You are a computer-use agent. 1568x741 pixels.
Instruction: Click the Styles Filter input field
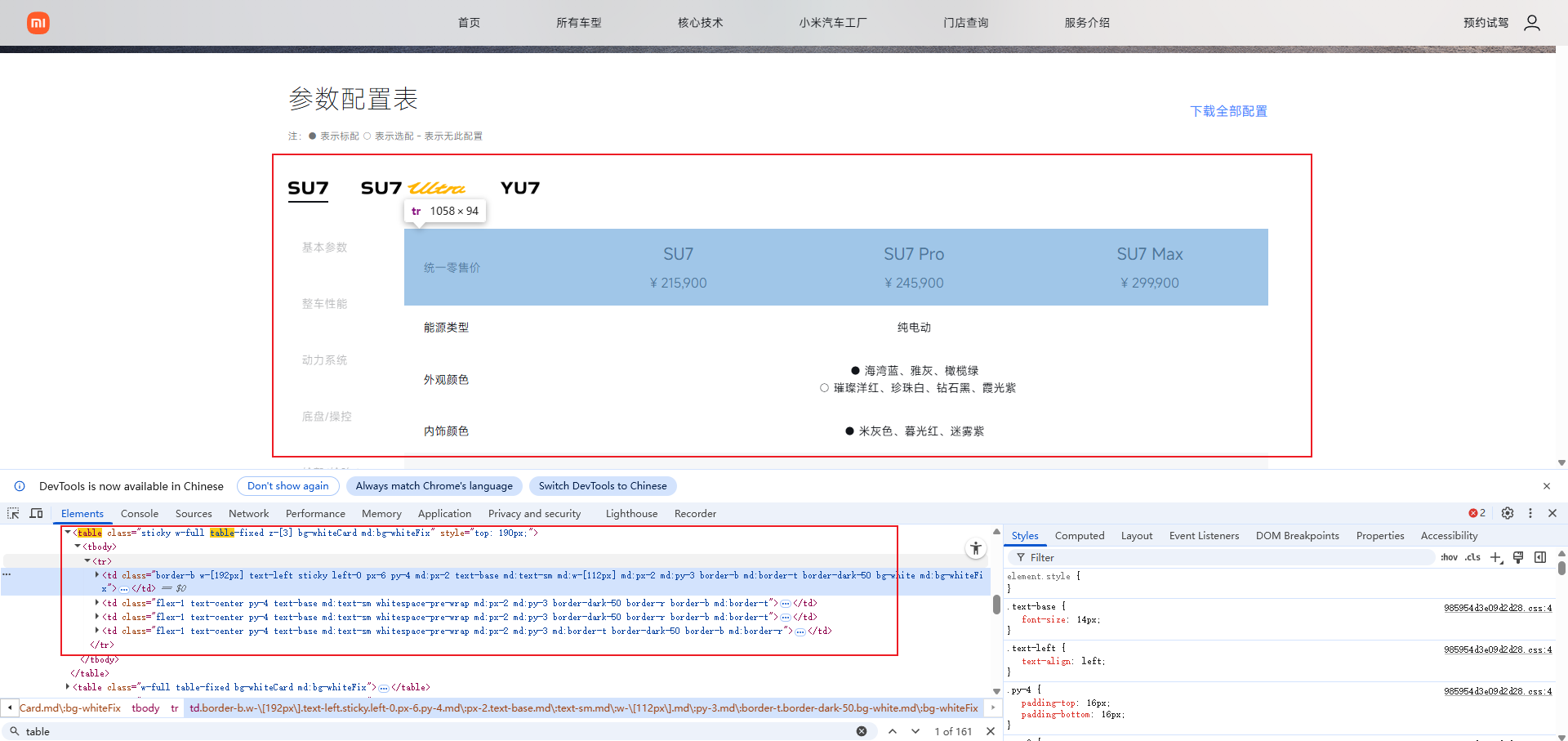point(1221,557)
